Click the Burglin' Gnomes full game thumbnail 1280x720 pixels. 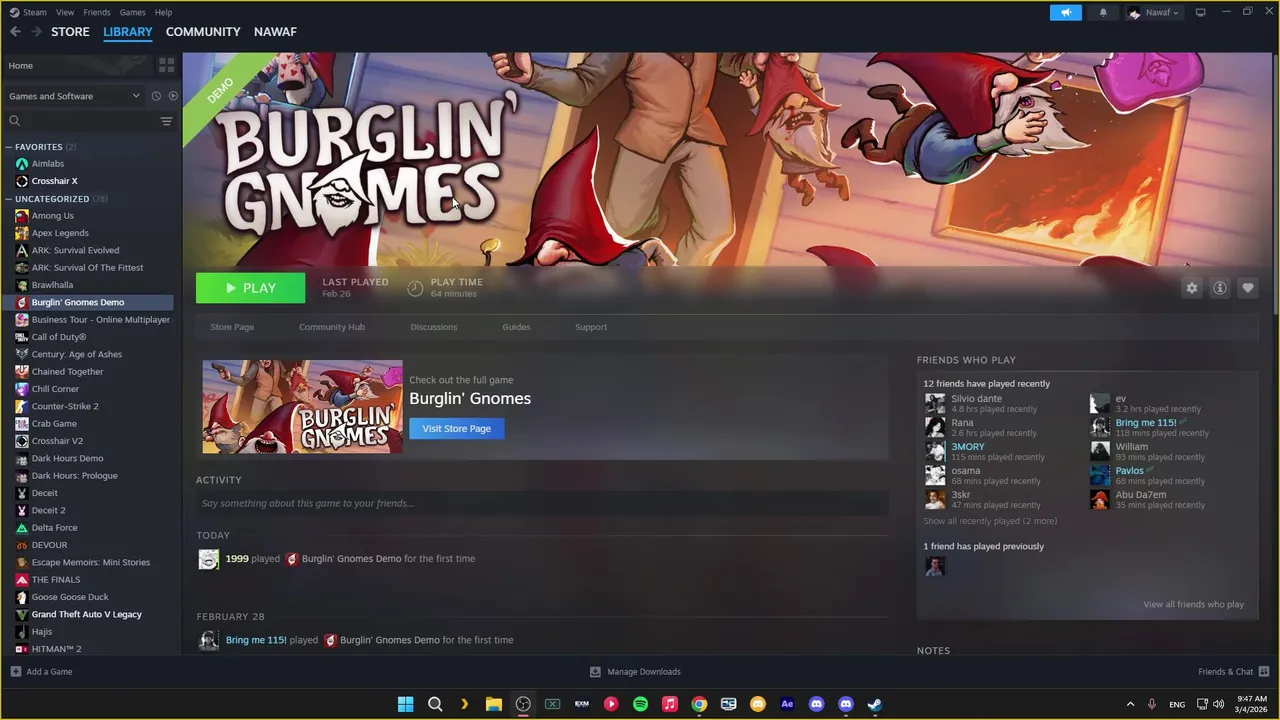[x=302, y=407]
